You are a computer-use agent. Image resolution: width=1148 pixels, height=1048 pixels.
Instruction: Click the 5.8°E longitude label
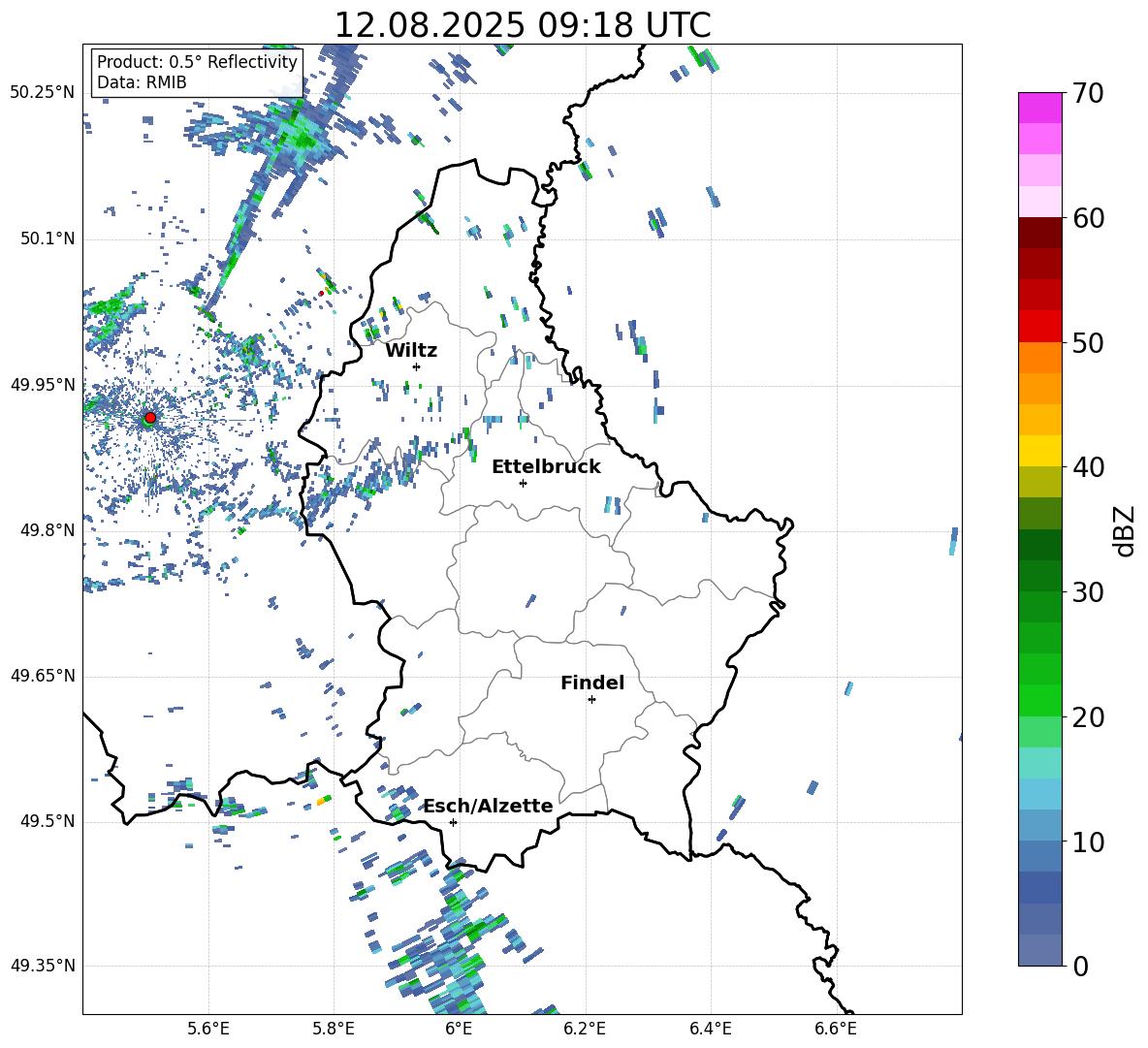tap(334, 1030)
